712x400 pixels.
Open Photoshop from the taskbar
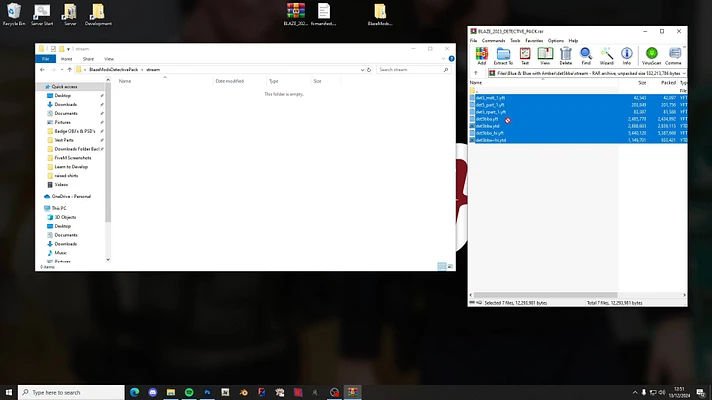tap(207, 392)
